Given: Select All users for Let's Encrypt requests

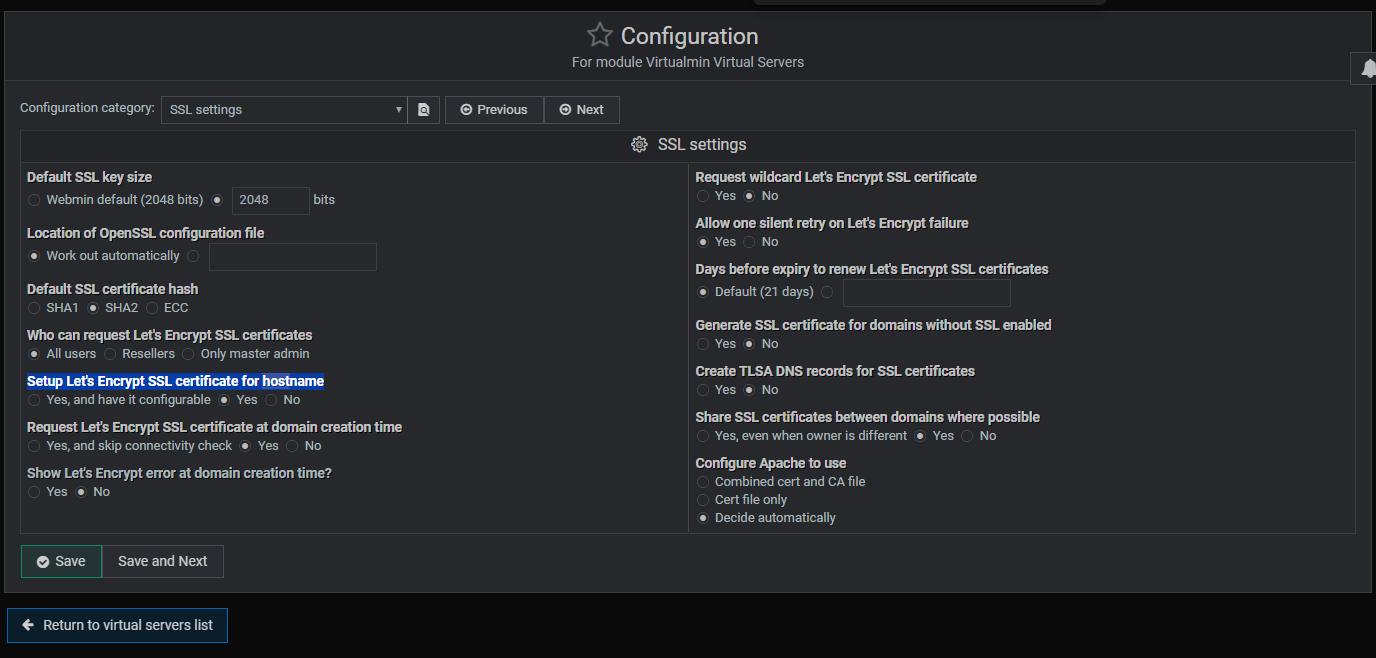Looking at the screenshot, I should tap(34, 354).
